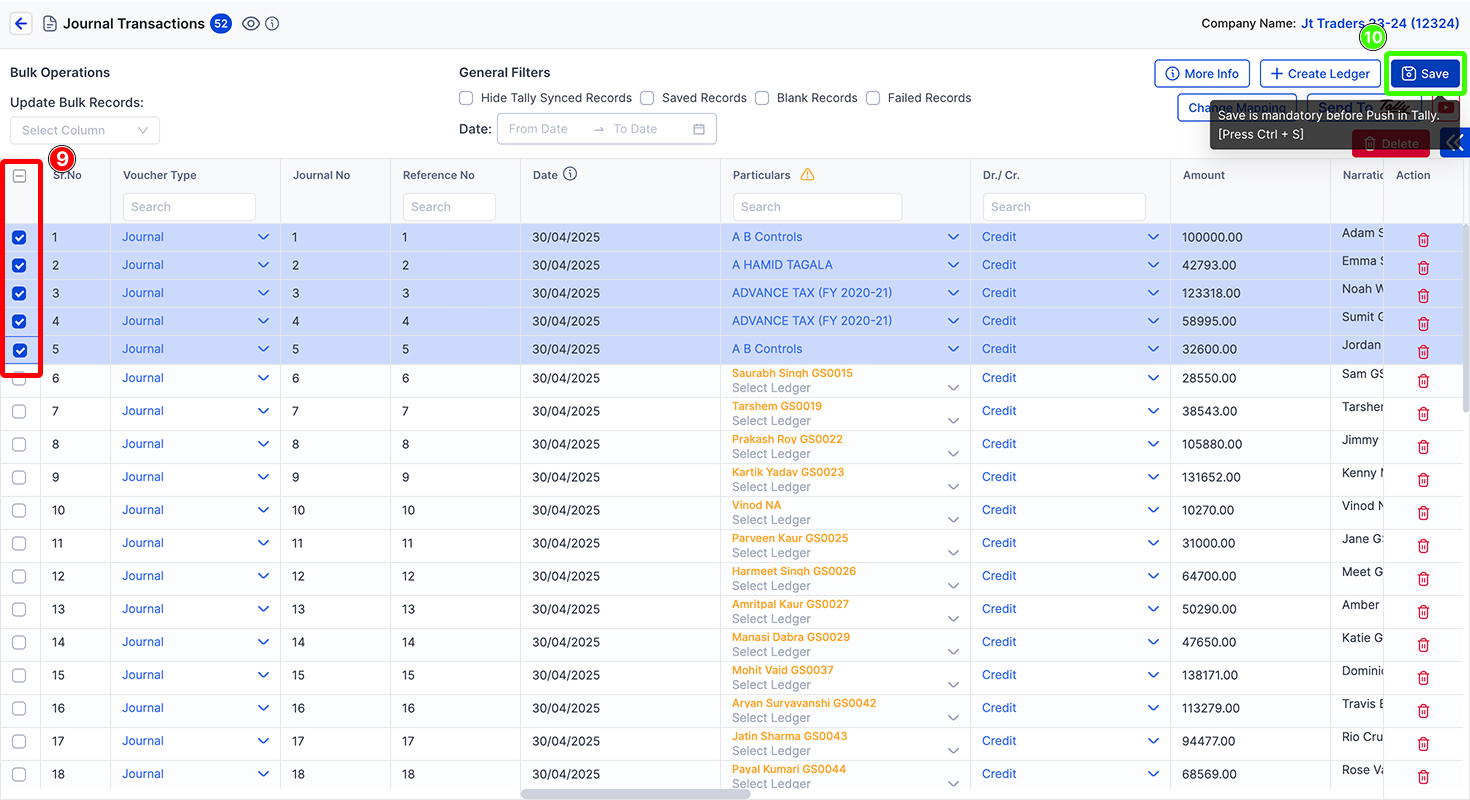Search in the Dr./Cr. column filter
Image resolution: width=1470 pixels, height=800 pixels.
[x=1064, y=207]
